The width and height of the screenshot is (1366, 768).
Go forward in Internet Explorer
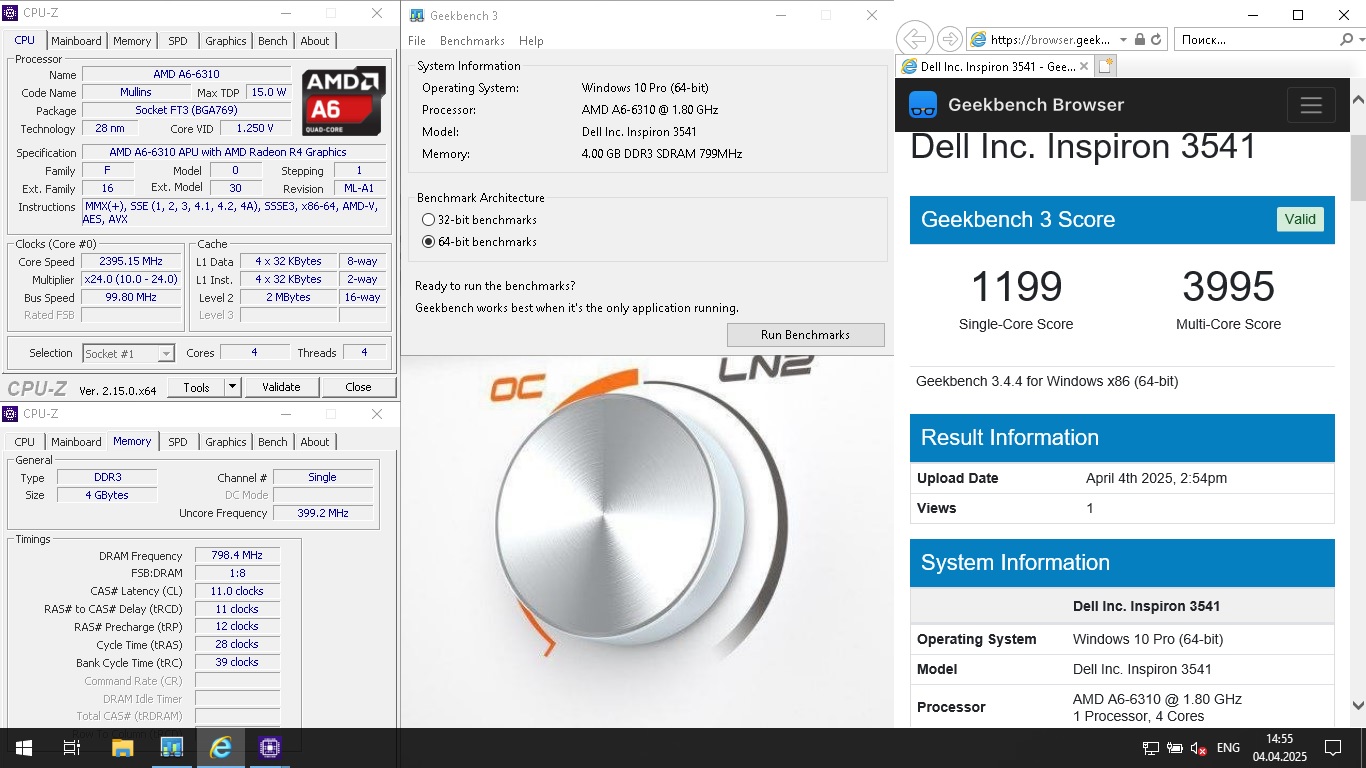click(x=950, y=40)
